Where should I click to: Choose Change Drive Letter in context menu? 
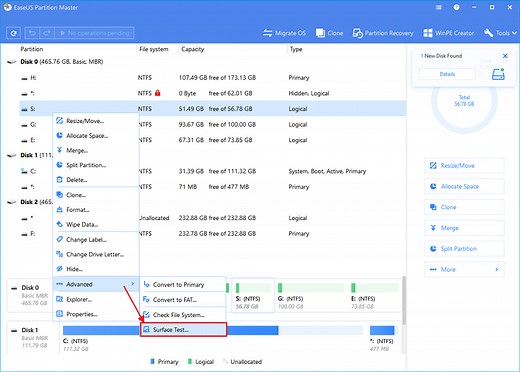coord(96,254)
